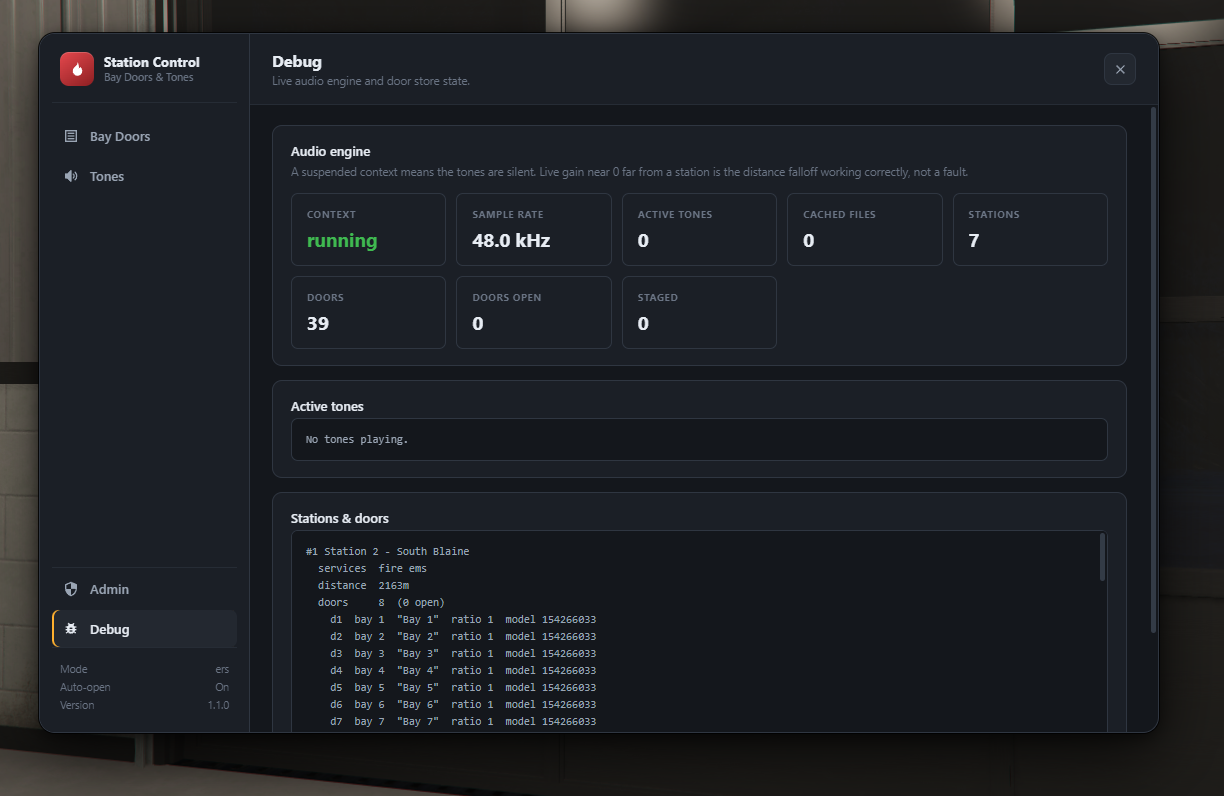The width and height of the screenshot is (1224, 796).
Task: Open the Tones section
Action: [144, 176]
